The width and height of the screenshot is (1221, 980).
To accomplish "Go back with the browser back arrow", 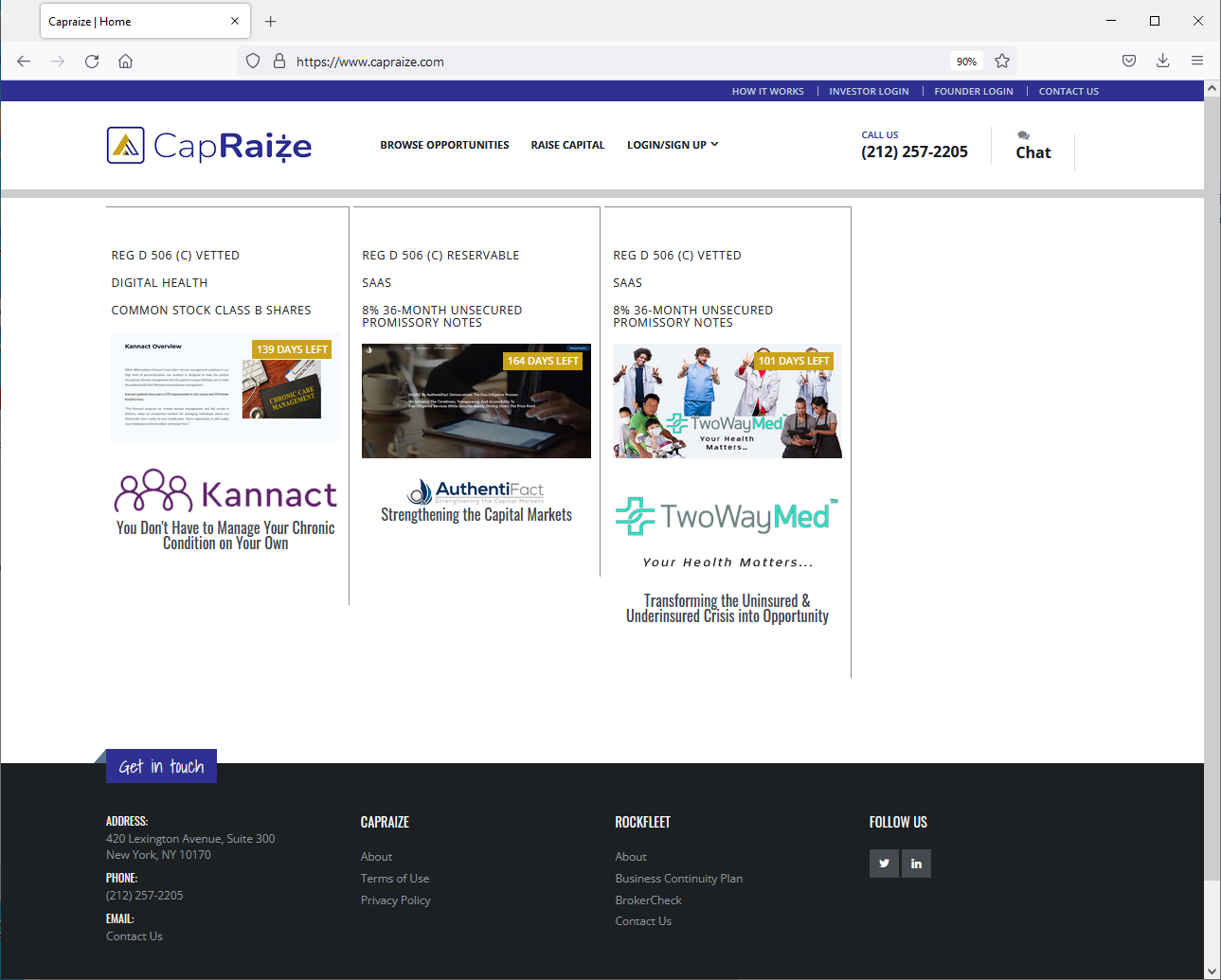I will pos(24,62).
